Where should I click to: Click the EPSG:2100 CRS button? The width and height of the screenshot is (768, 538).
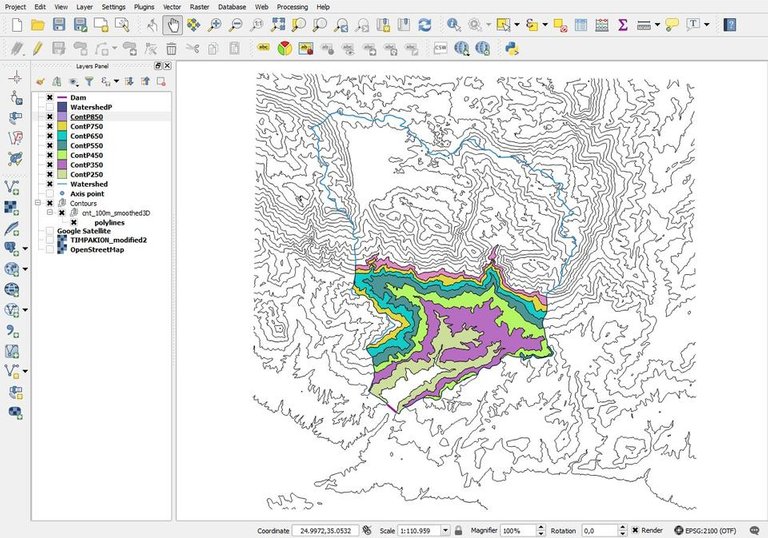coord(719,530)
